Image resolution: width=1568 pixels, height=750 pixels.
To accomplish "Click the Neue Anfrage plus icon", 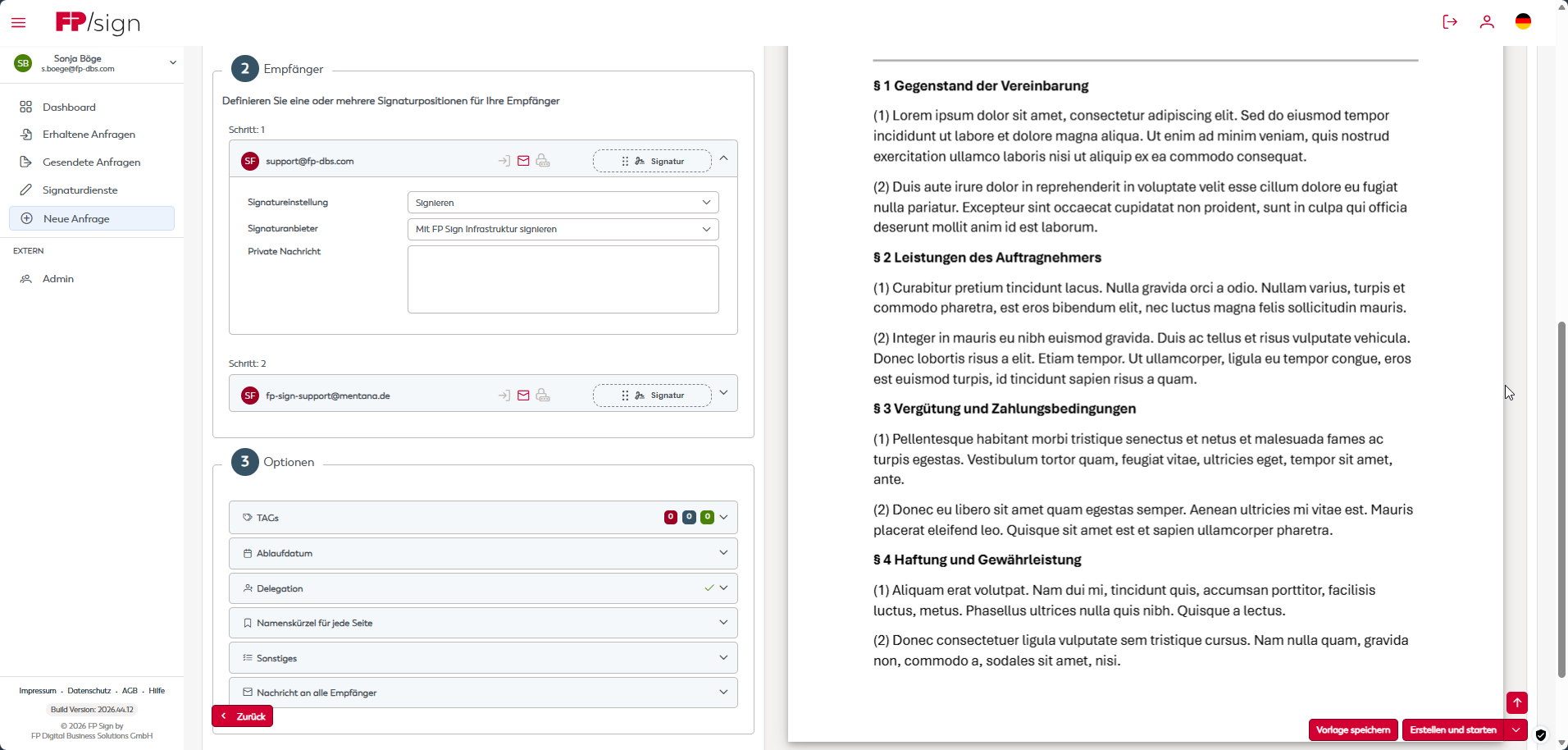I will pyautogui.click(x=27, y=218).
